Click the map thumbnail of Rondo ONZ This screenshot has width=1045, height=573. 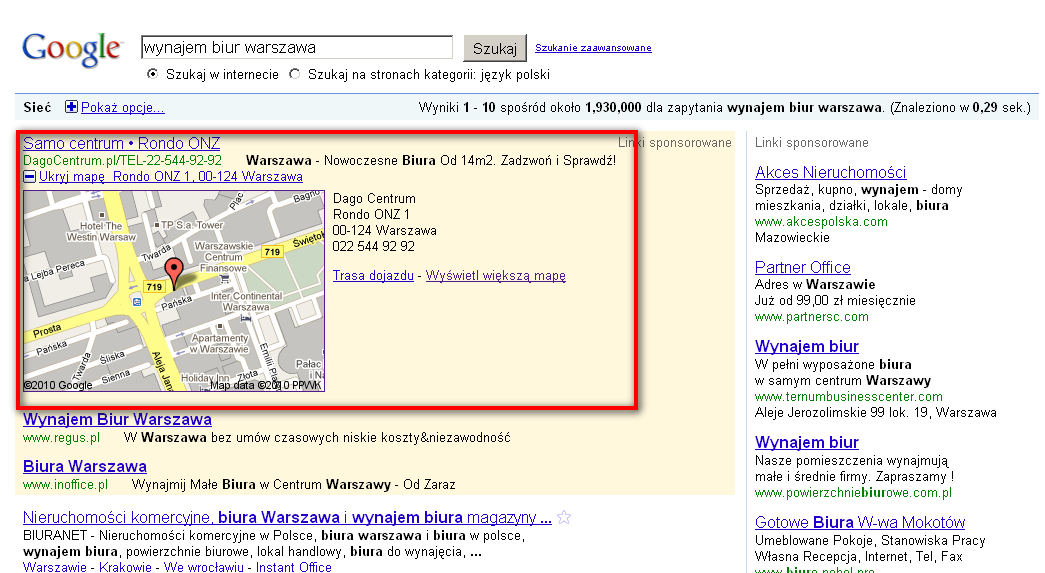click(174, 291)
